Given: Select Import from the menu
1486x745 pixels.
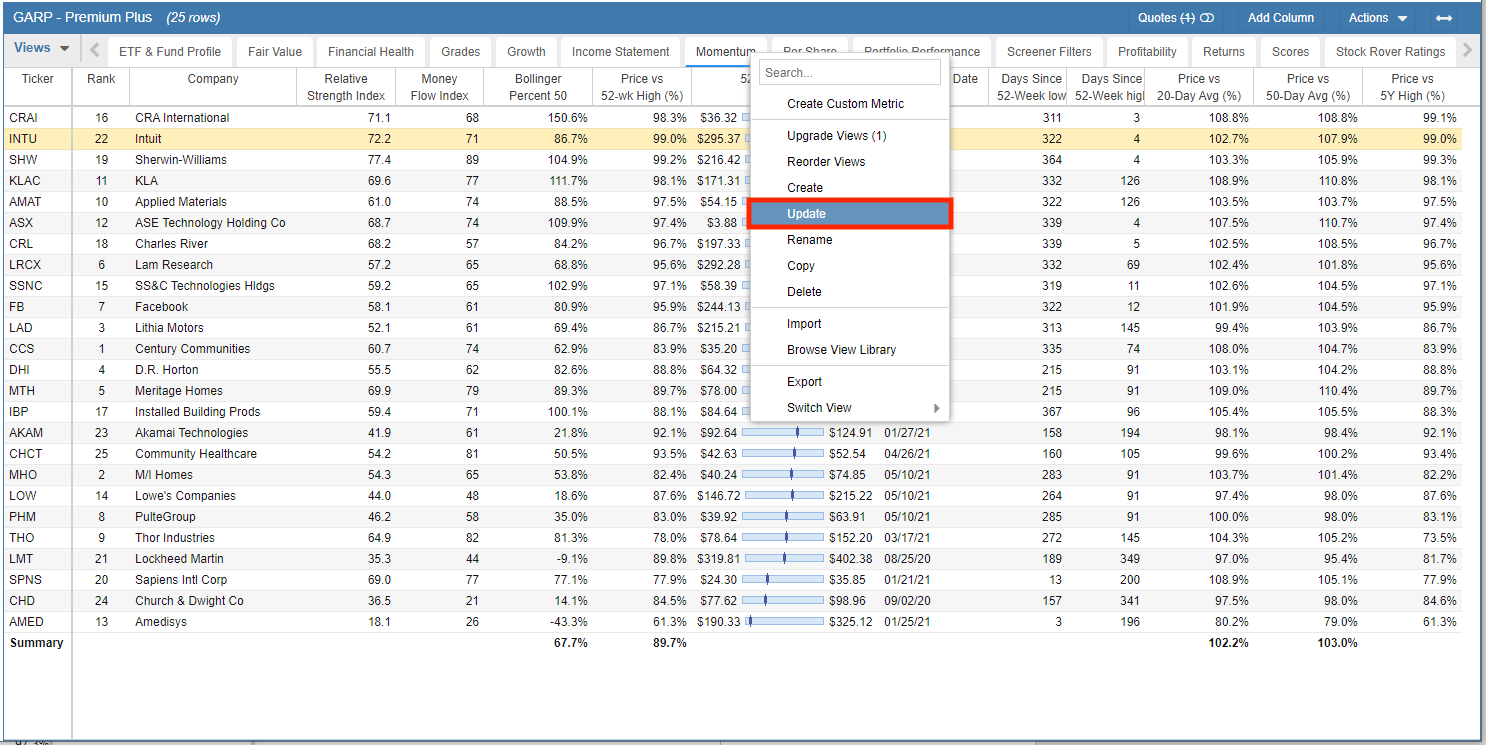Looking at the screenshot, I should pos(850,324).
